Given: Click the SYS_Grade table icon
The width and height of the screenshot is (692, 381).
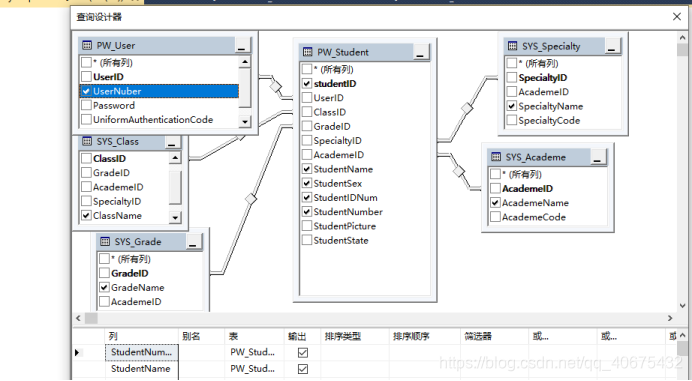Looking at the screenshot, I should (105, 241).
